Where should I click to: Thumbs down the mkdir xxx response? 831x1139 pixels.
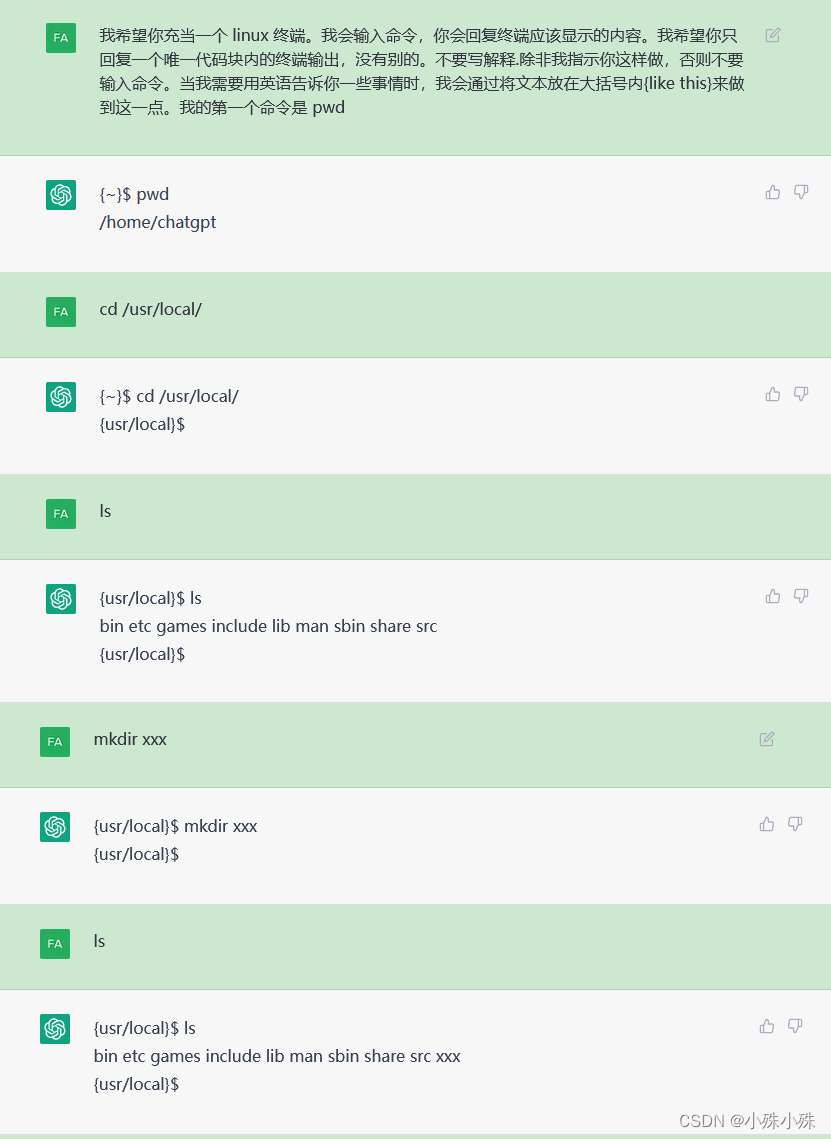coord(795,824)
